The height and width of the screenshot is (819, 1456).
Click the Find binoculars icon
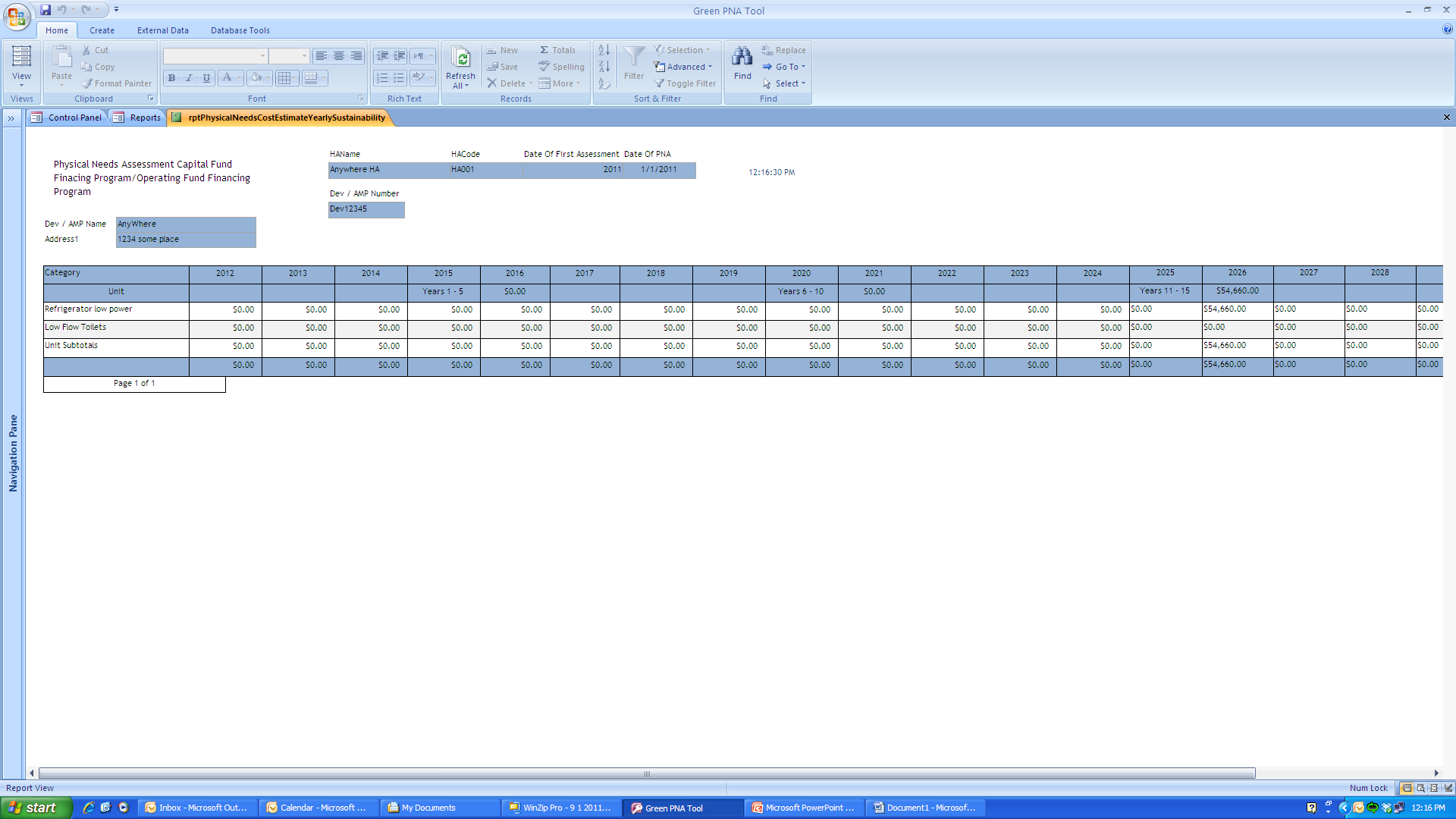tap(742, 58)
